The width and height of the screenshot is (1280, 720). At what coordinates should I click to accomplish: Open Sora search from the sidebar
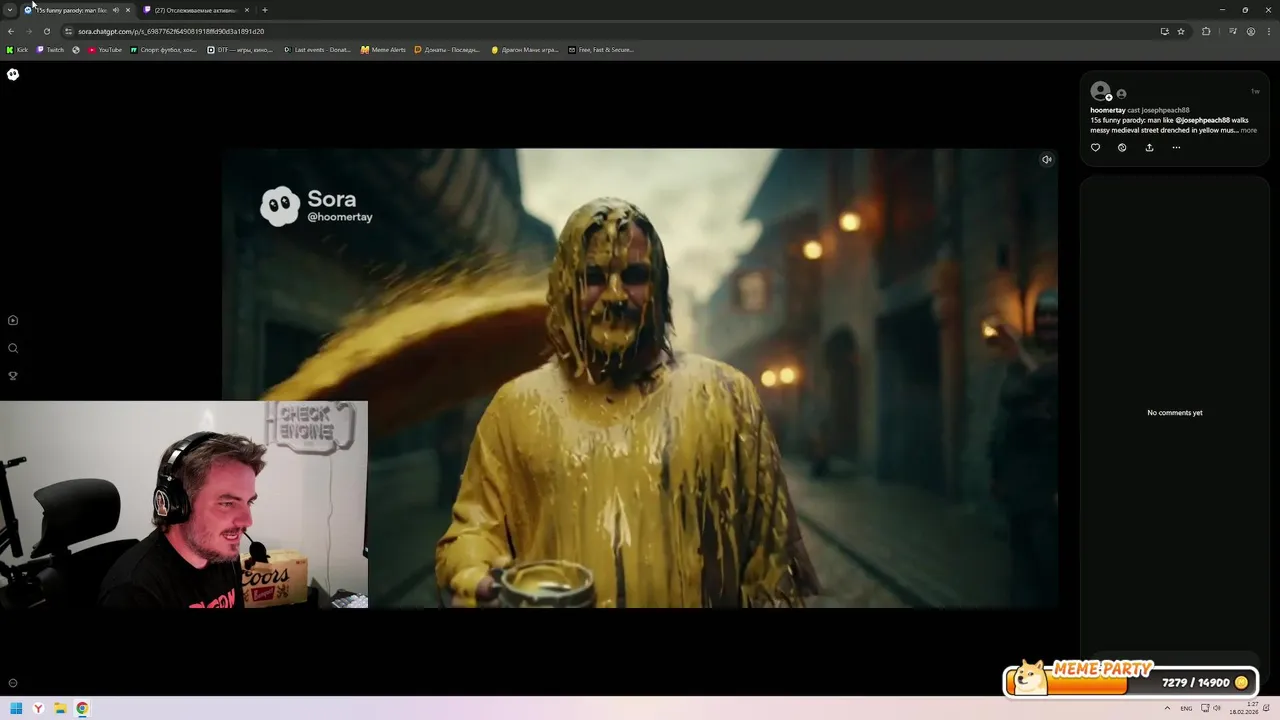pyautogui.click(x=13, y=348)
